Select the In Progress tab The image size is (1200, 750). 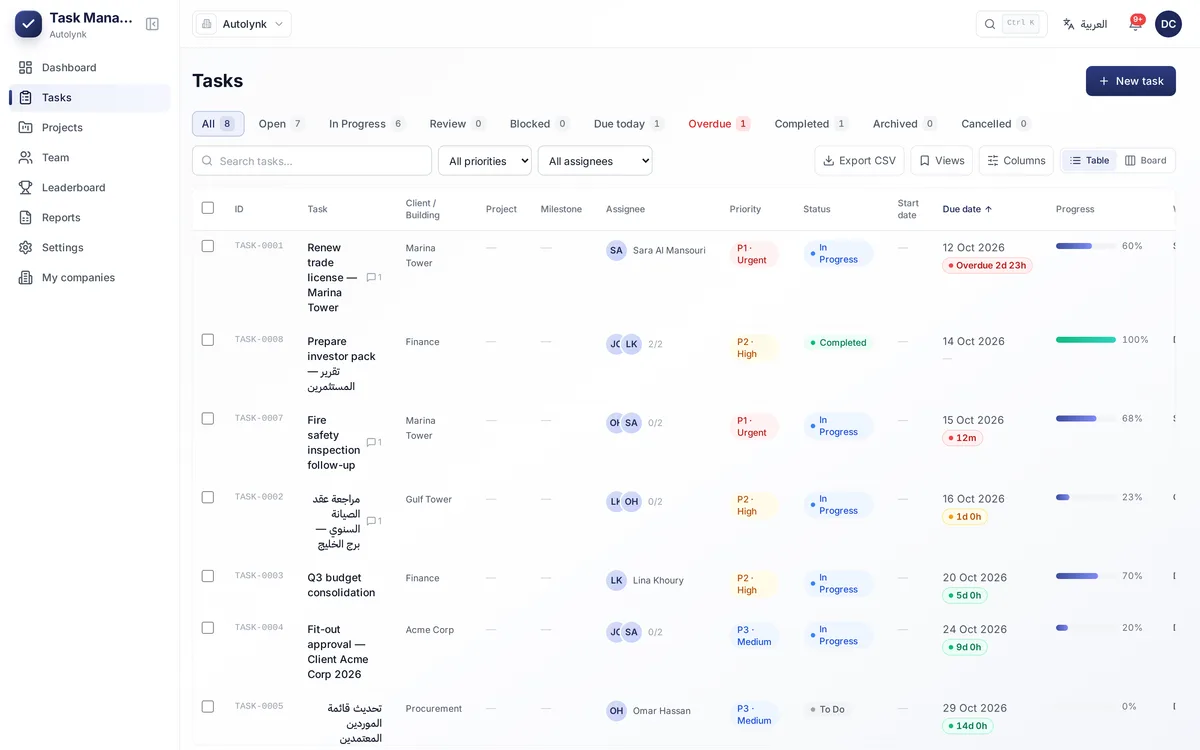(366, 124)
